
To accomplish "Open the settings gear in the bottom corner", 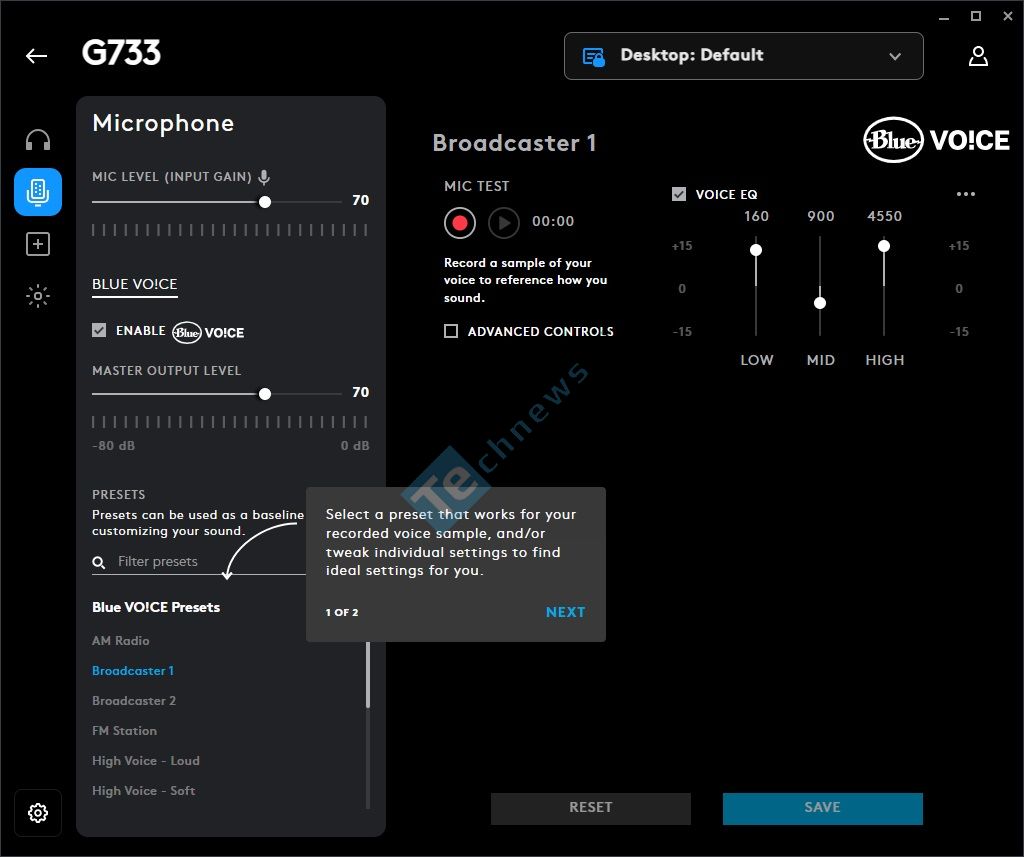I will coord(38,813).
